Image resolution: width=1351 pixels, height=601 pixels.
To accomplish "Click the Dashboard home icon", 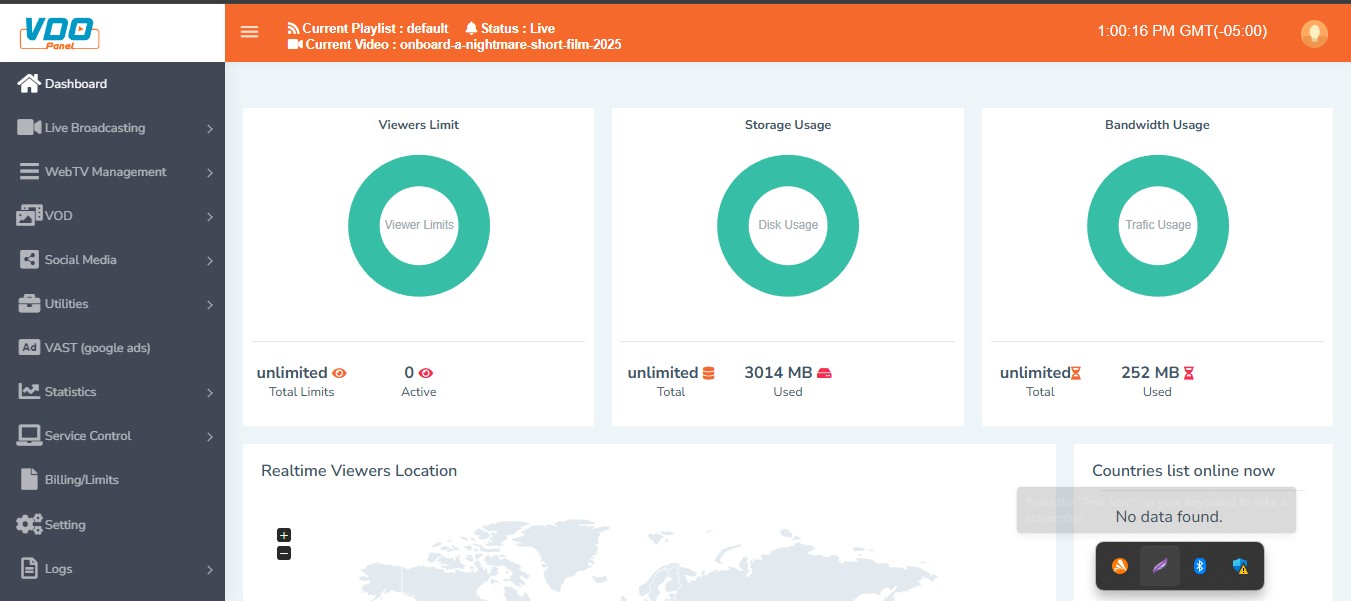I will 29,84.
